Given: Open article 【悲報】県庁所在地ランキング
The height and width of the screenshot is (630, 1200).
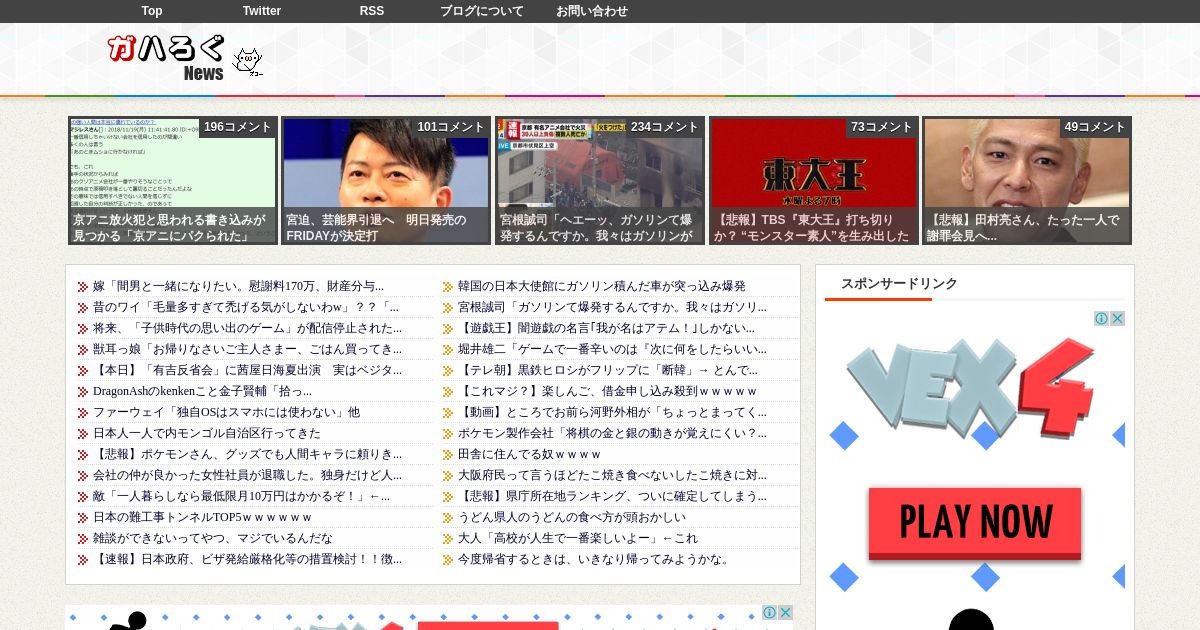Looking at the screenshot, I should [612, 496].
